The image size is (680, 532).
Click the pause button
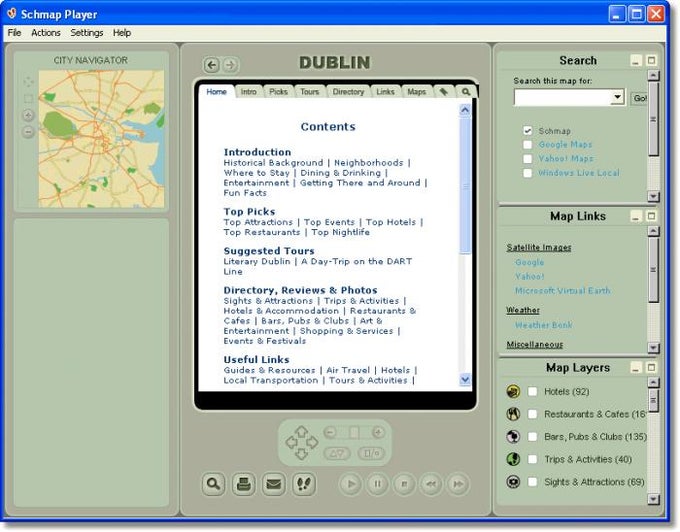(x=378, y=483)
